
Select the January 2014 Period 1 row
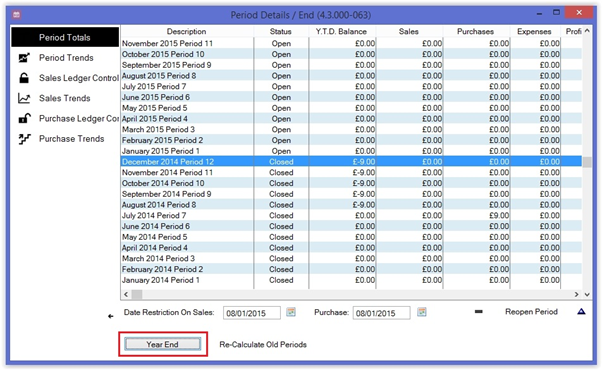351,280
